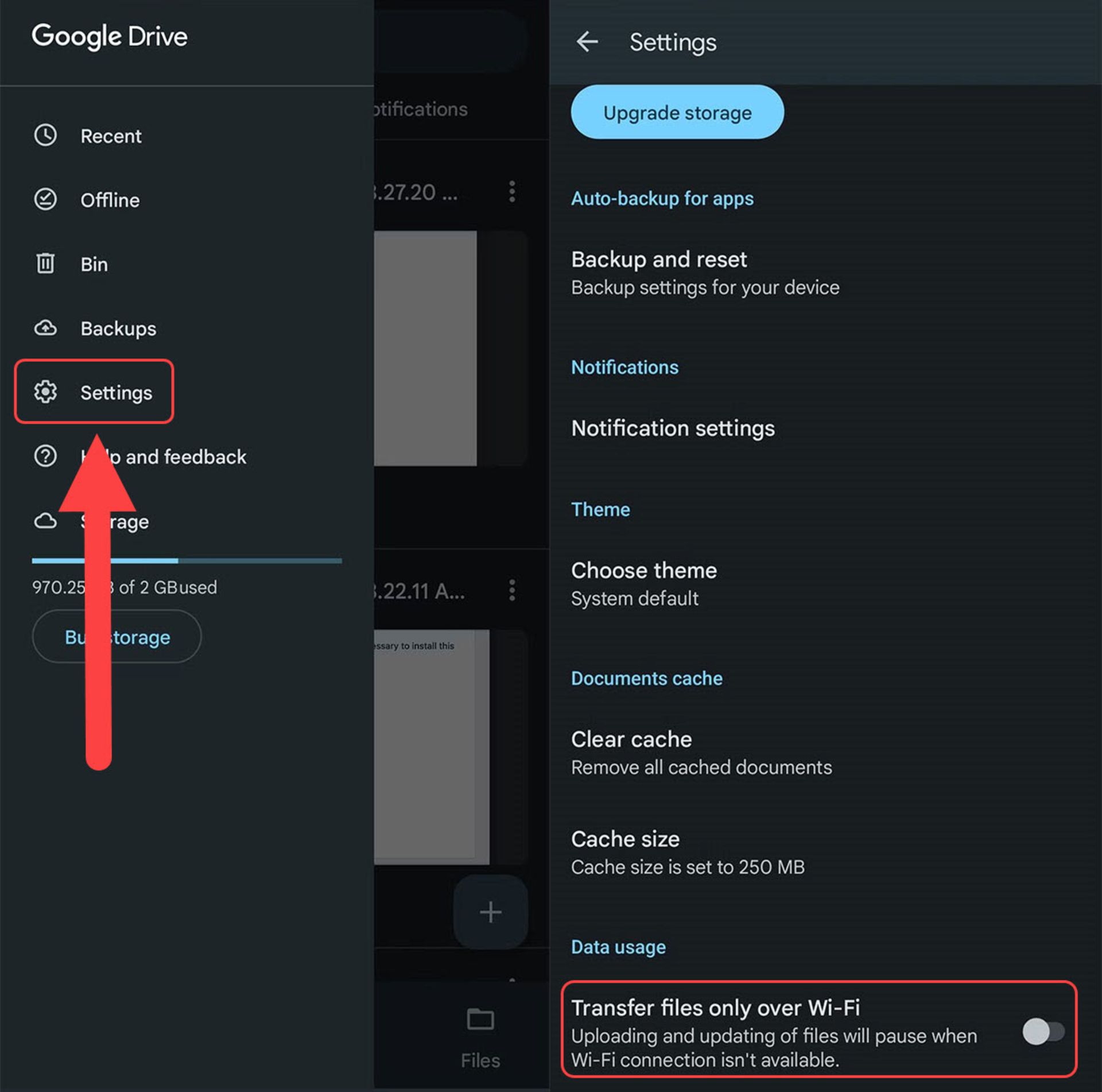The image size is (1102, 1092).
Task: Go back using the Settings arrow
Action: click(x=587, y=41)
